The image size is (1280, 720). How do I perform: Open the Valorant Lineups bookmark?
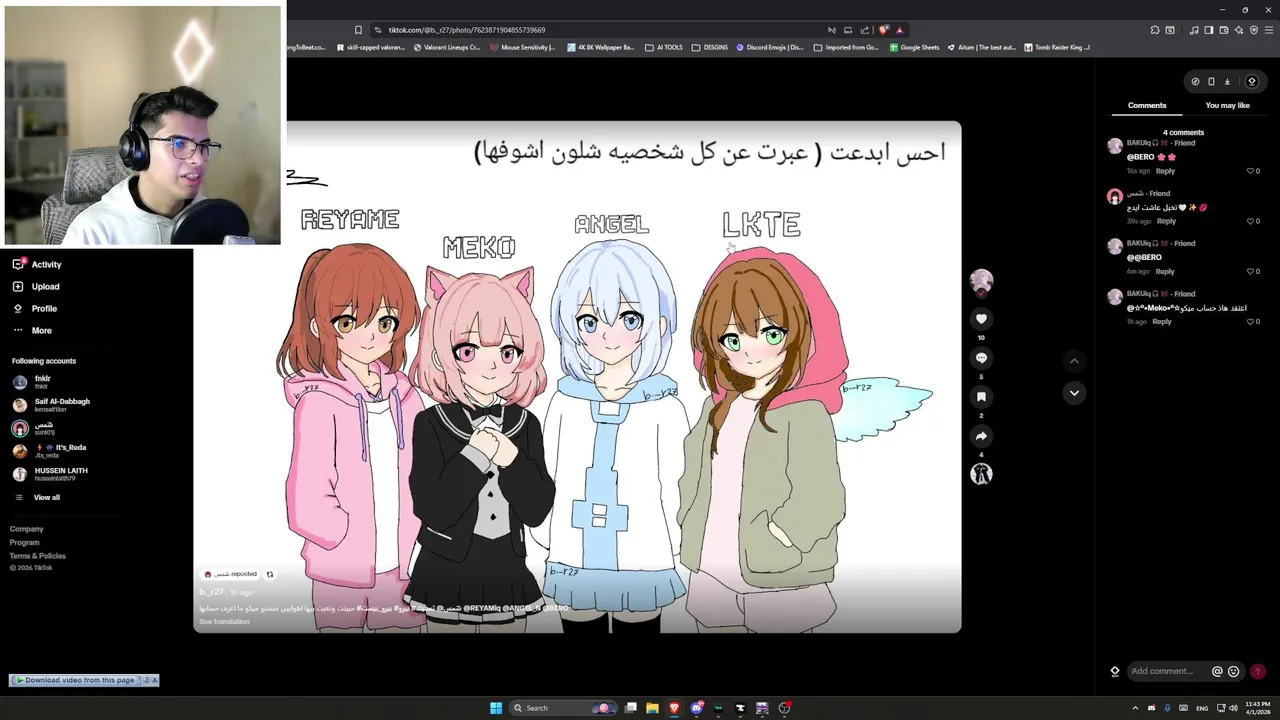point(447,47)
